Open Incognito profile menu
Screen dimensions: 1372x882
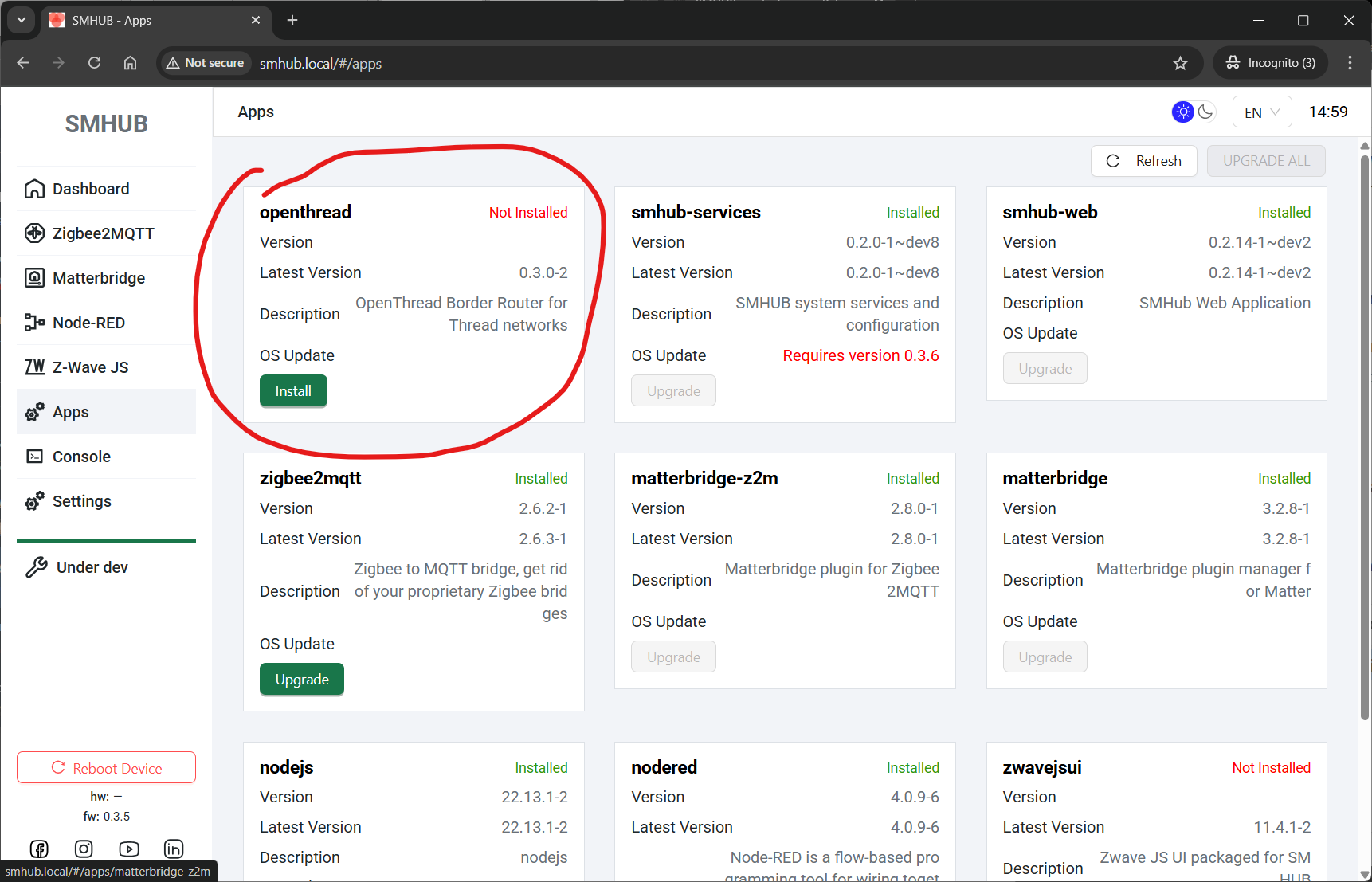1271,63
